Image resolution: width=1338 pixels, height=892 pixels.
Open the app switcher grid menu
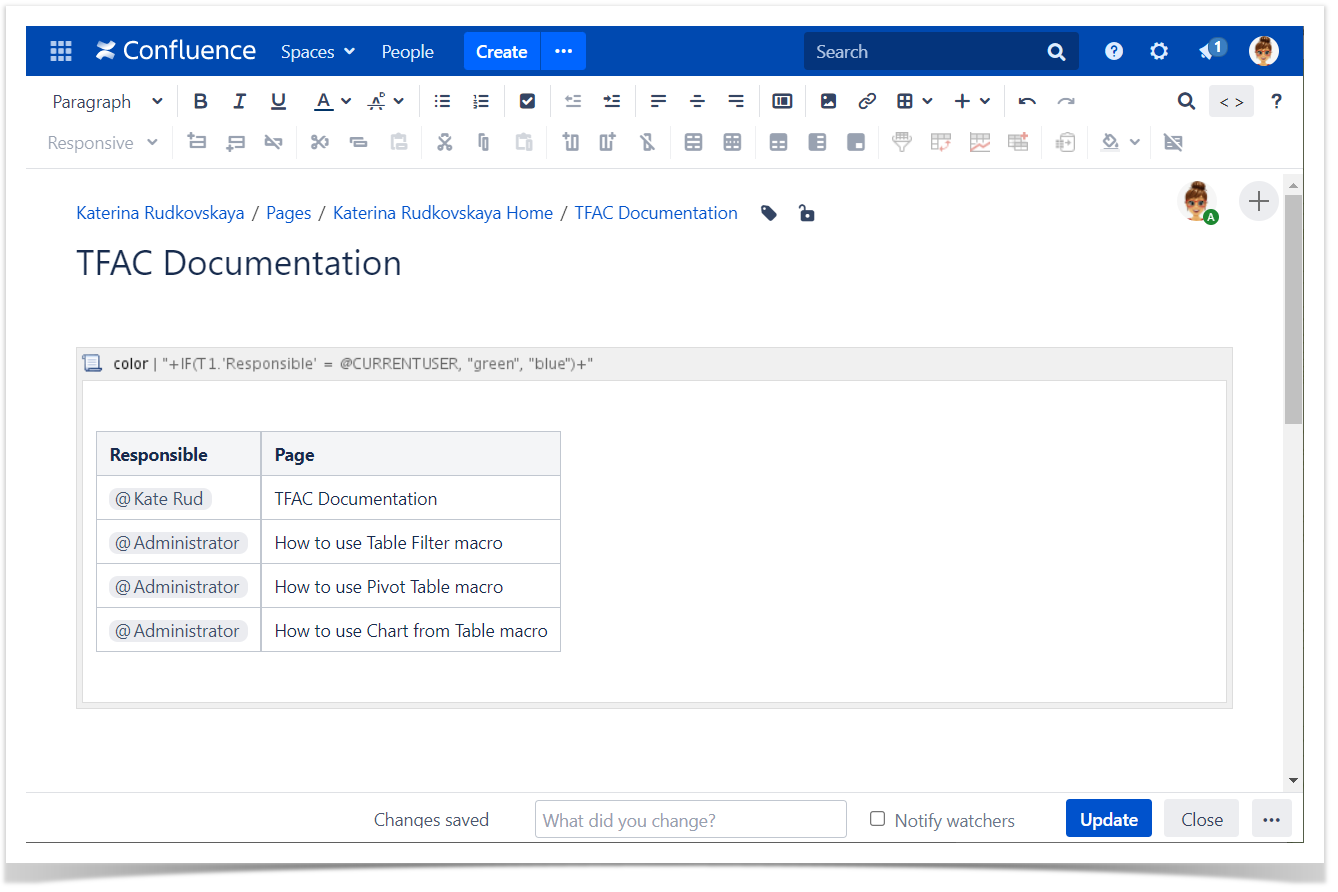coord(61,52)
